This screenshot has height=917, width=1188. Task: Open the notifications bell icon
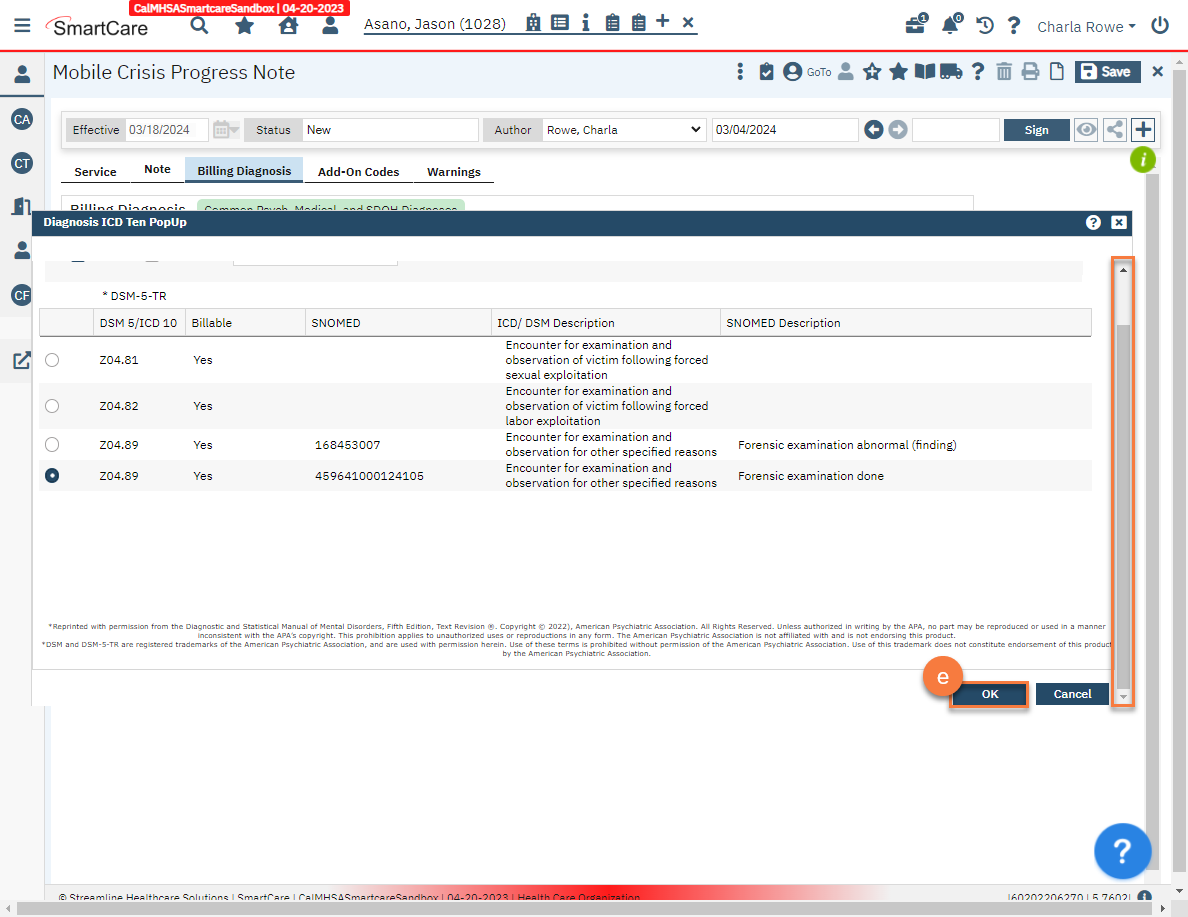pyautogui.click(x=949, y=26)
